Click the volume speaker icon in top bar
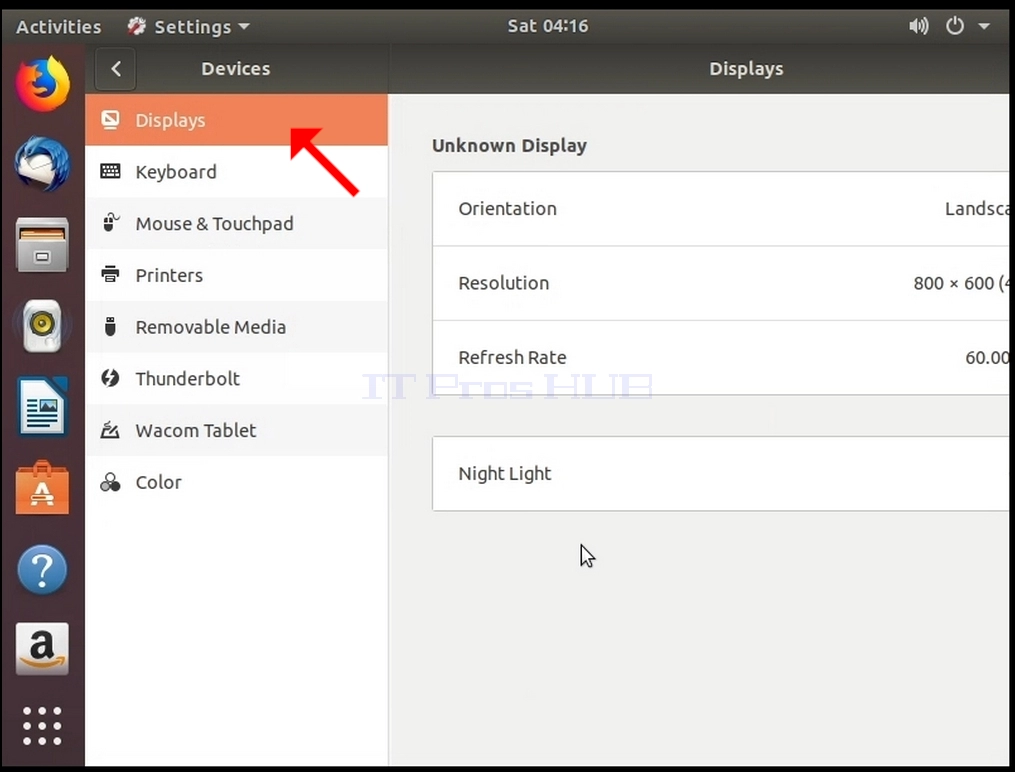1015x772 pixels. (x=919, y=26)
